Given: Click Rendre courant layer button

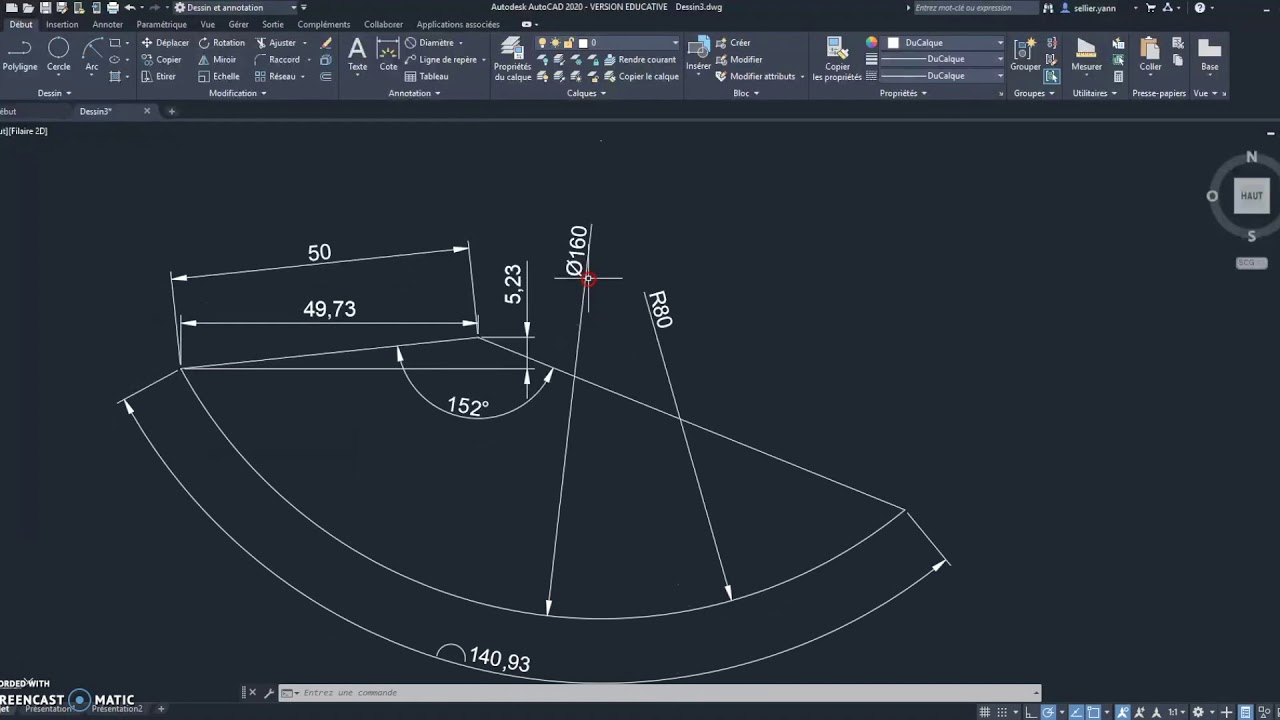Looking at the screenshot, I should click(x=640, y=60).
